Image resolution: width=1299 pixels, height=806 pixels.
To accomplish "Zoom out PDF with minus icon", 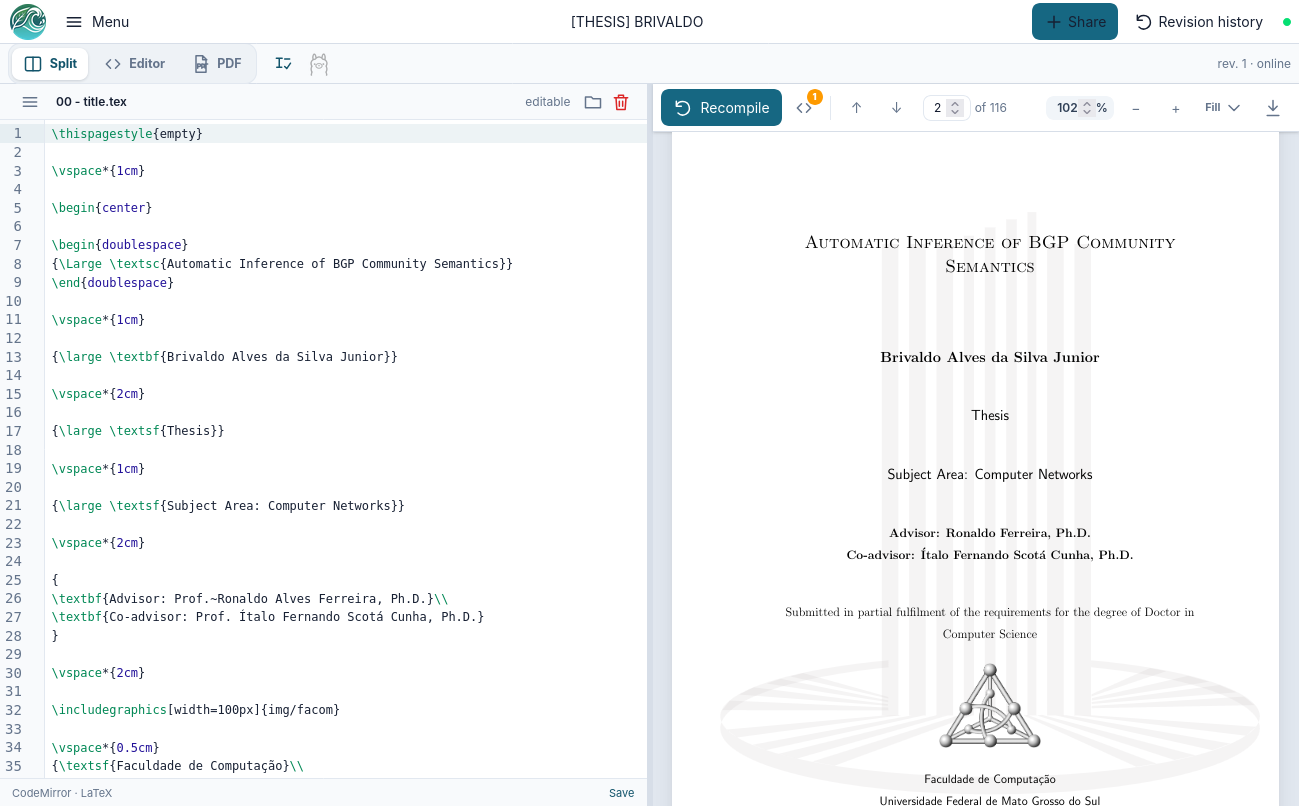I will (x=1136, y=108).
